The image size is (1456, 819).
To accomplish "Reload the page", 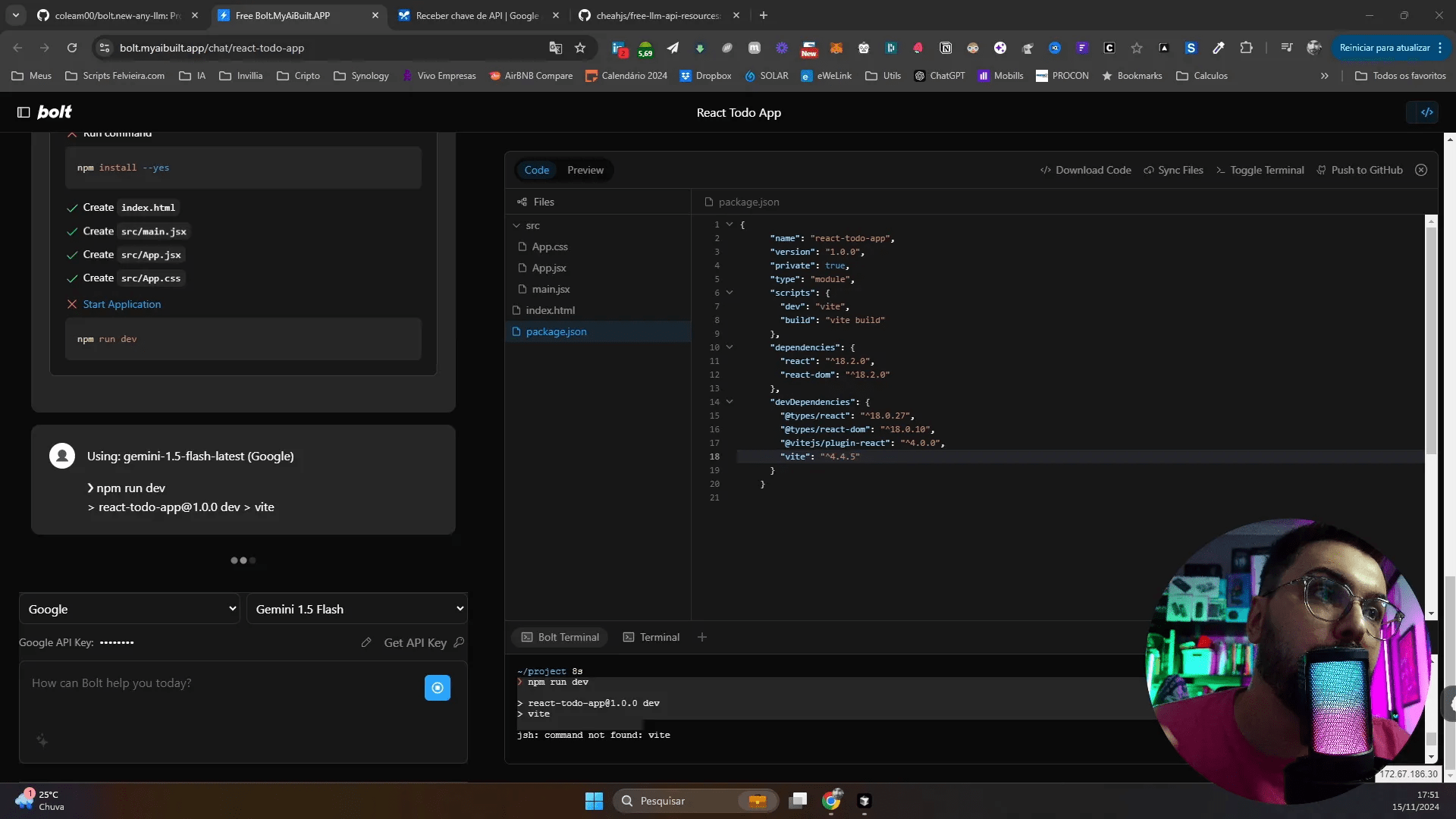I will click(x=72, y=48).
